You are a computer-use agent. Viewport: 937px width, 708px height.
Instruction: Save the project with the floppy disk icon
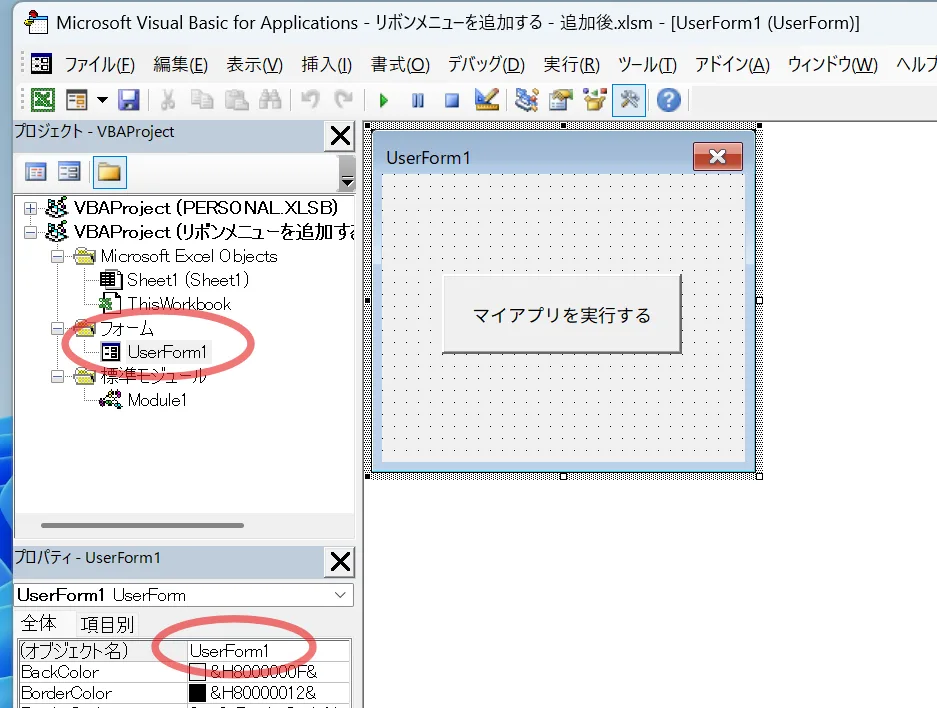click(128, 100)
